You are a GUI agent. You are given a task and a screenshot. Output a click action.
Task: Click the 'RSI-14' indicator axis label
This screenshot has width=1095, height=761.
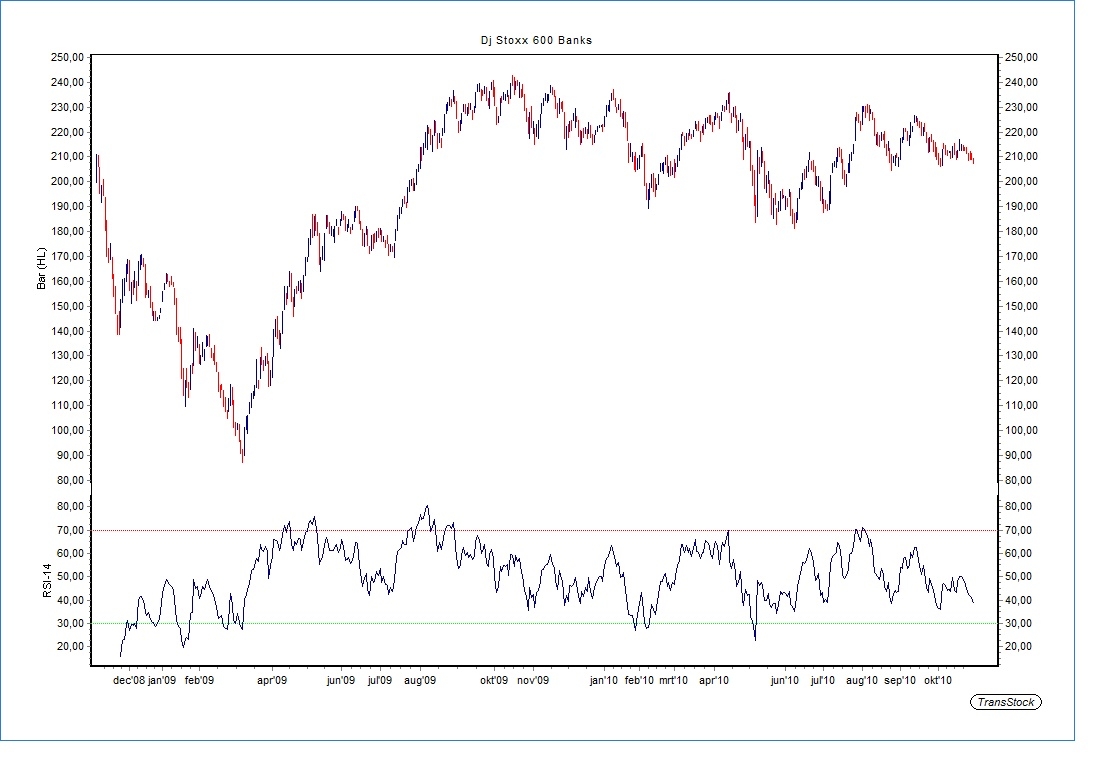[x=47, y=582]
